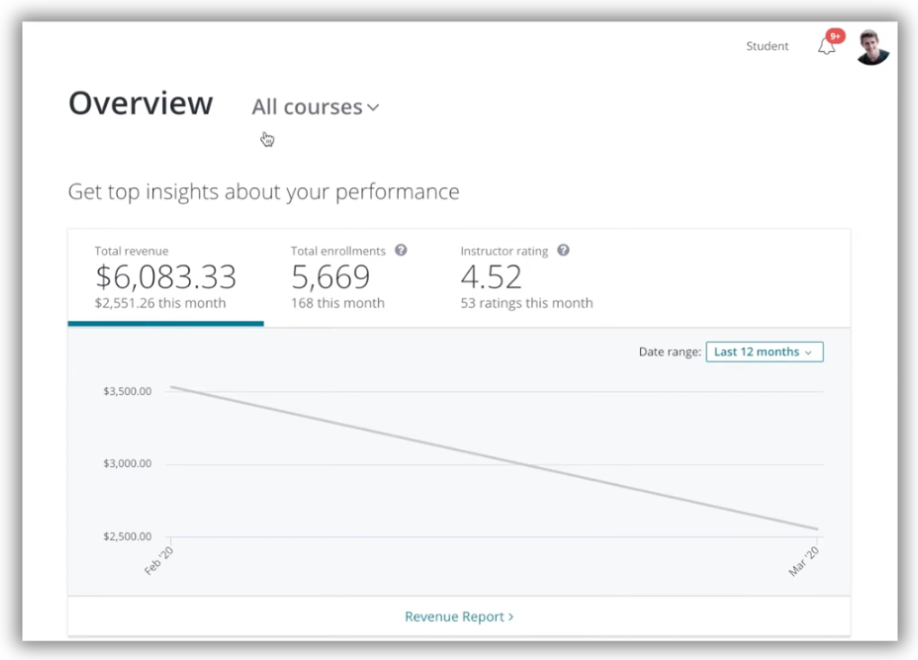The image size is (918, 660).
Task: Click the Mar '20 chart data point
Action: point(817,529)
